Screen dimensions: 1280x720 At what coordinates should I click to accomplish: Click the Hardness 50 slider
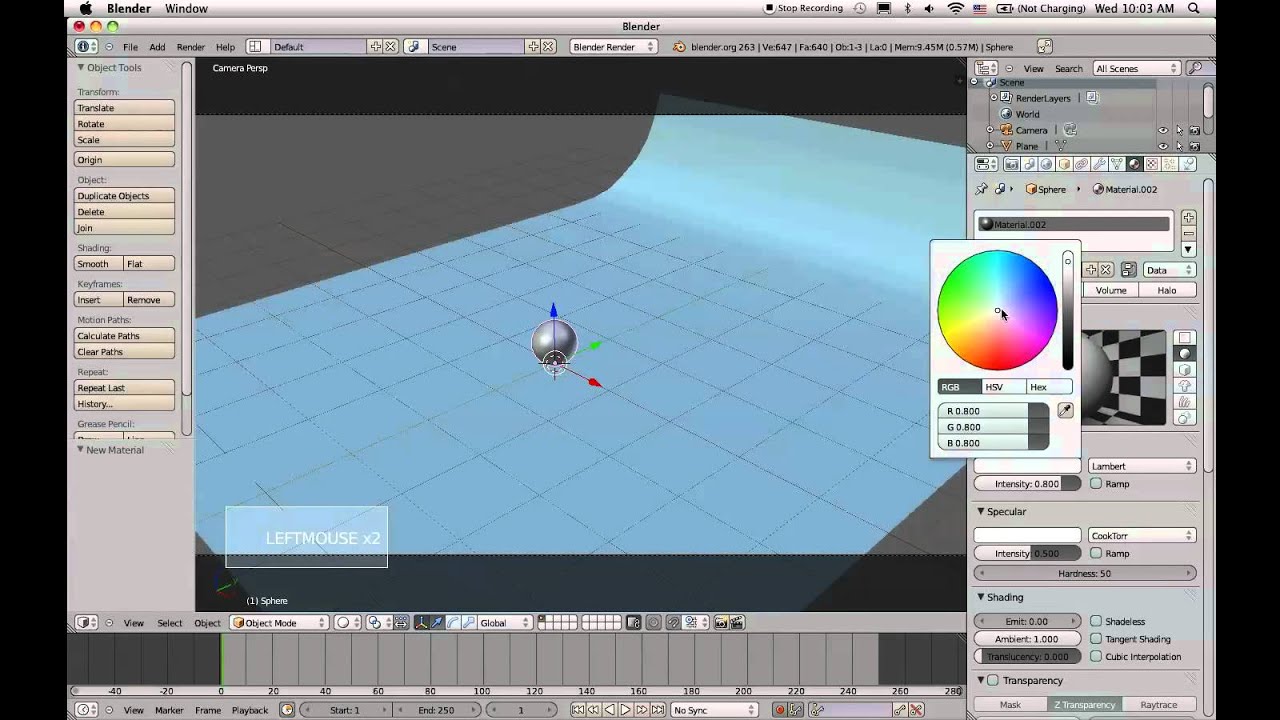click(x=1084, y=574)
